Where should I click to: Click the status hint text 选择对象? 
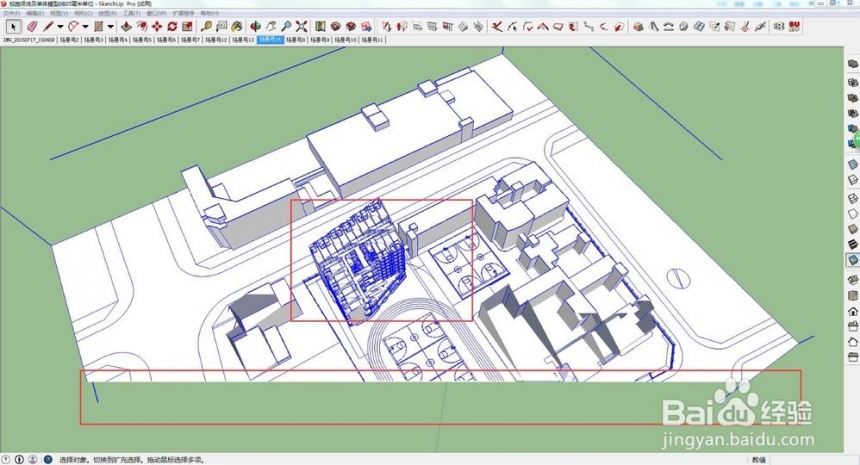click(72, 460)
